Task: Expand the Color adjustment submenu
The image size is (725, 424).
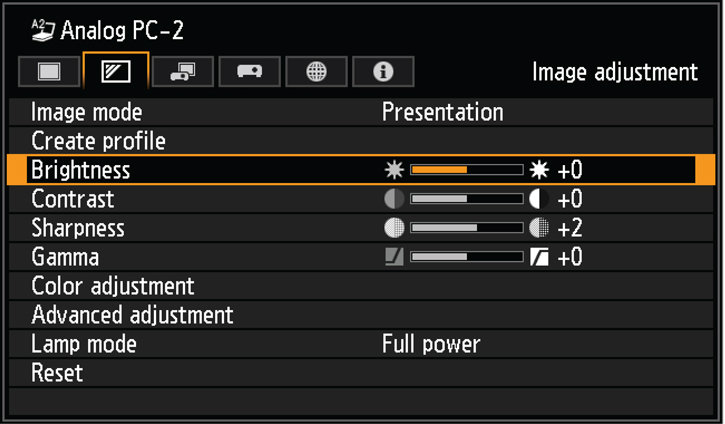Action: click(113, 287)
